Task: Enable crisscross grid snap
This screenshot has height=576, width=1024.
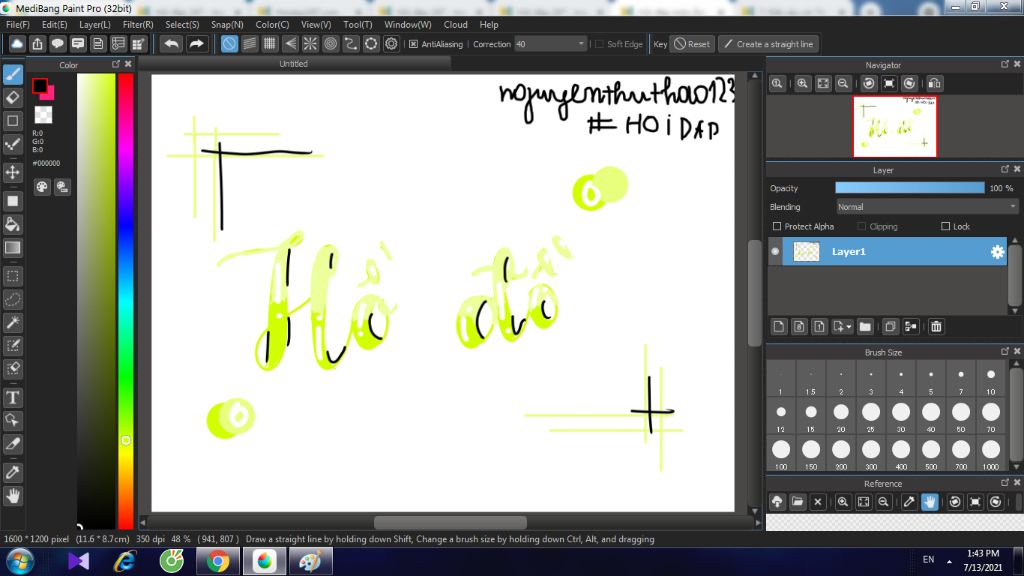Action: coord(270,44)
